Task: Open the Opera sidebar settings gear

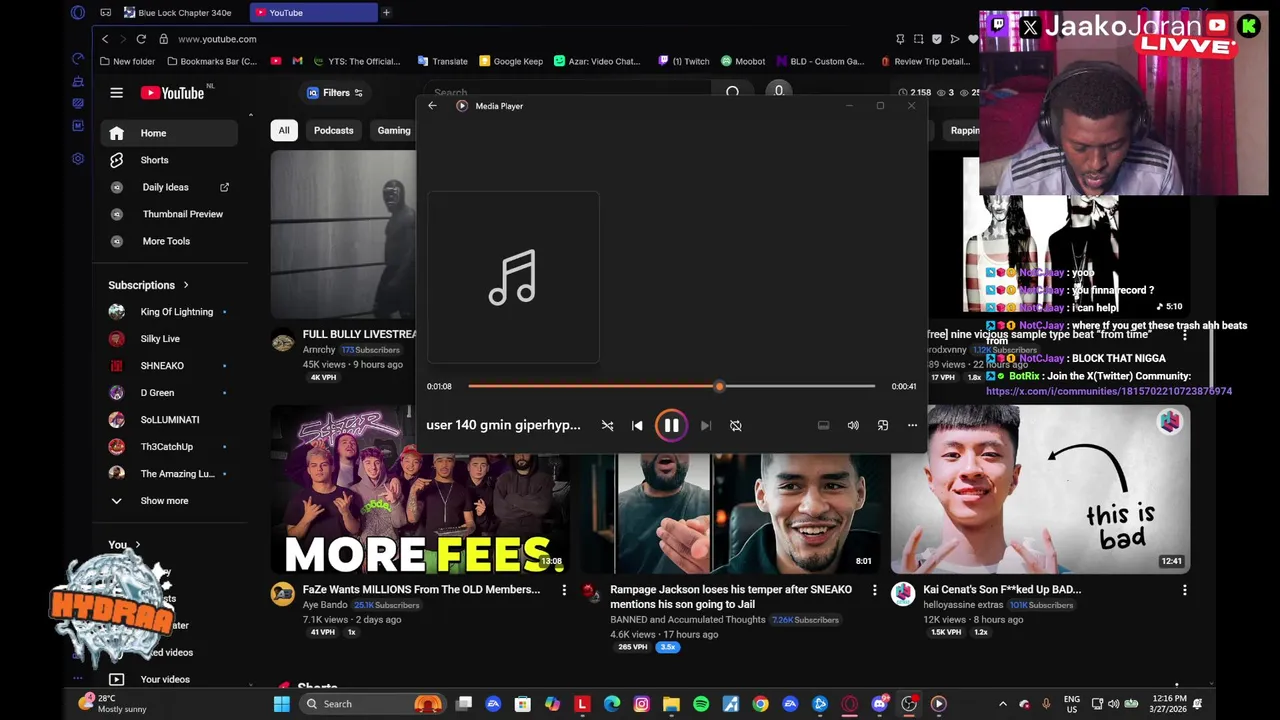Action: click(78, 159)
